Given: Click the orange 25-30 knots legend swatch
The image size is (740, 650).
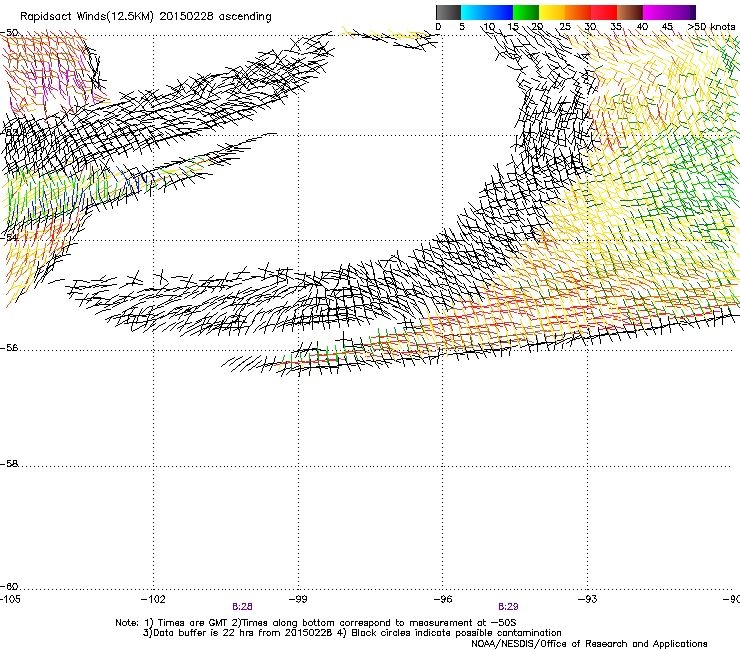Looking at the screenshot, I should point(578,12).
